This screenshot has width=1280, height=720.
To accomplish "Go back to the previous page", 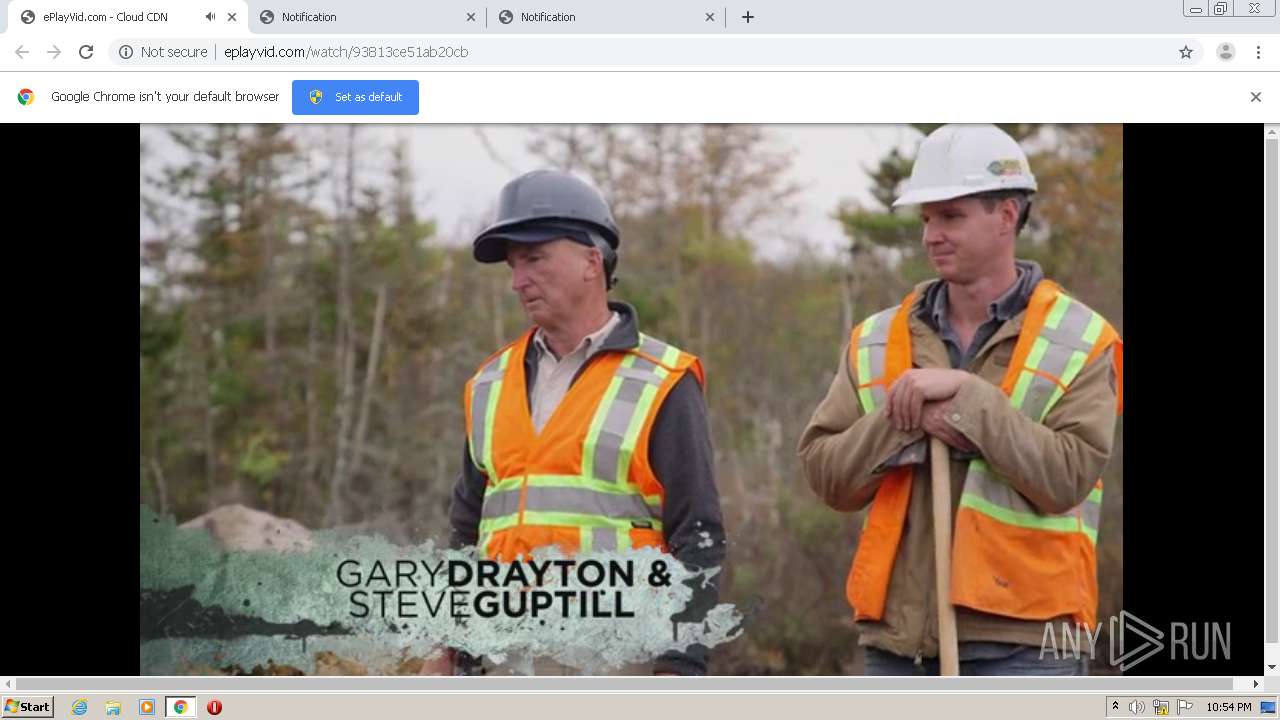I will 22,52.
